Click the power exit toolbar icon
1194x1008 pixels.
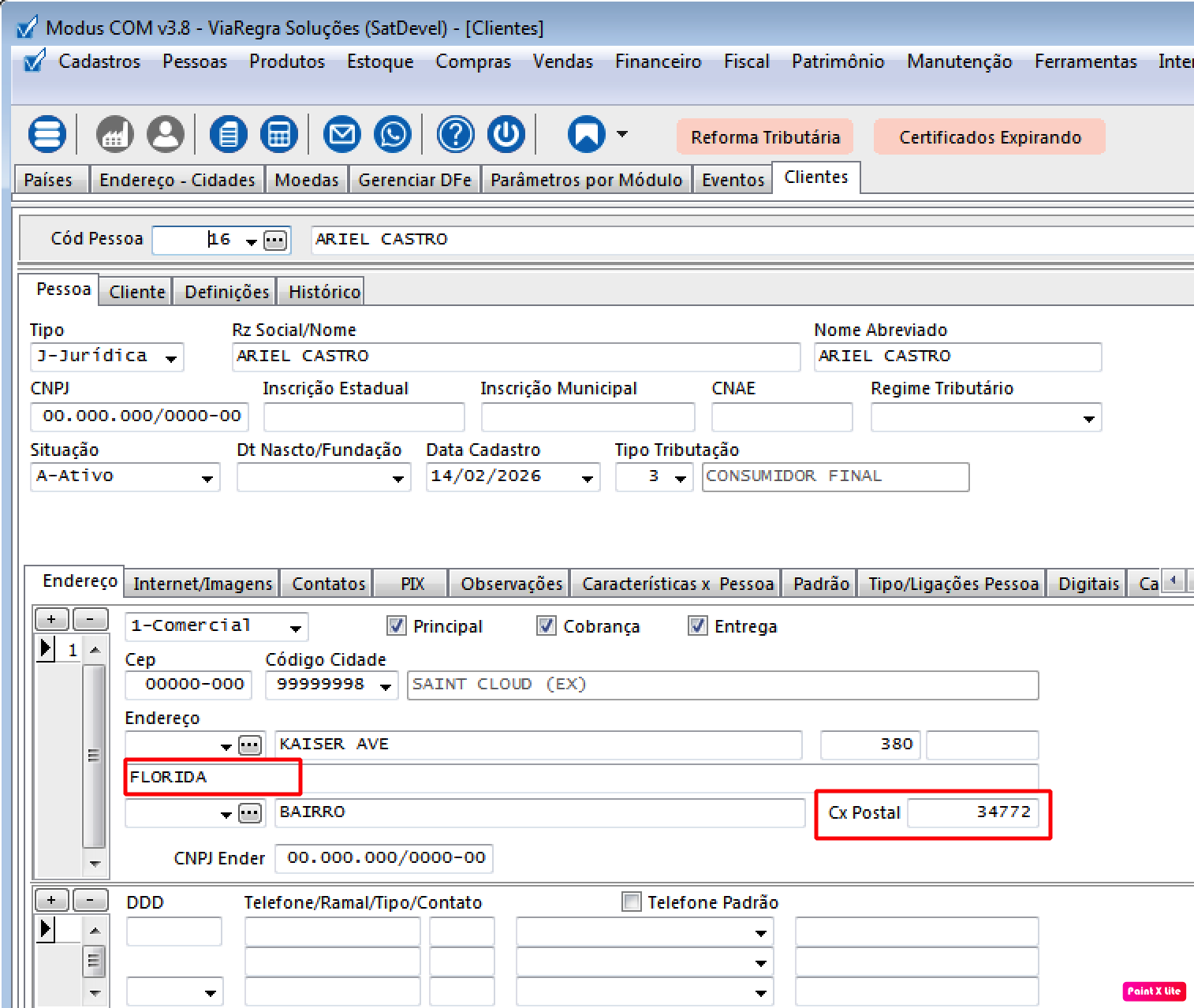(x=506, y=134)
